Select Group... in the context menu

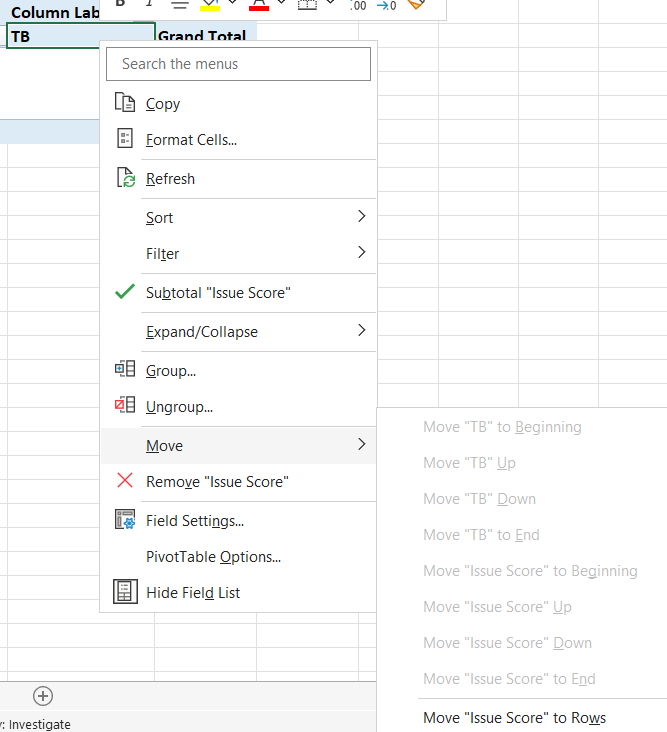tap(239, 371)
